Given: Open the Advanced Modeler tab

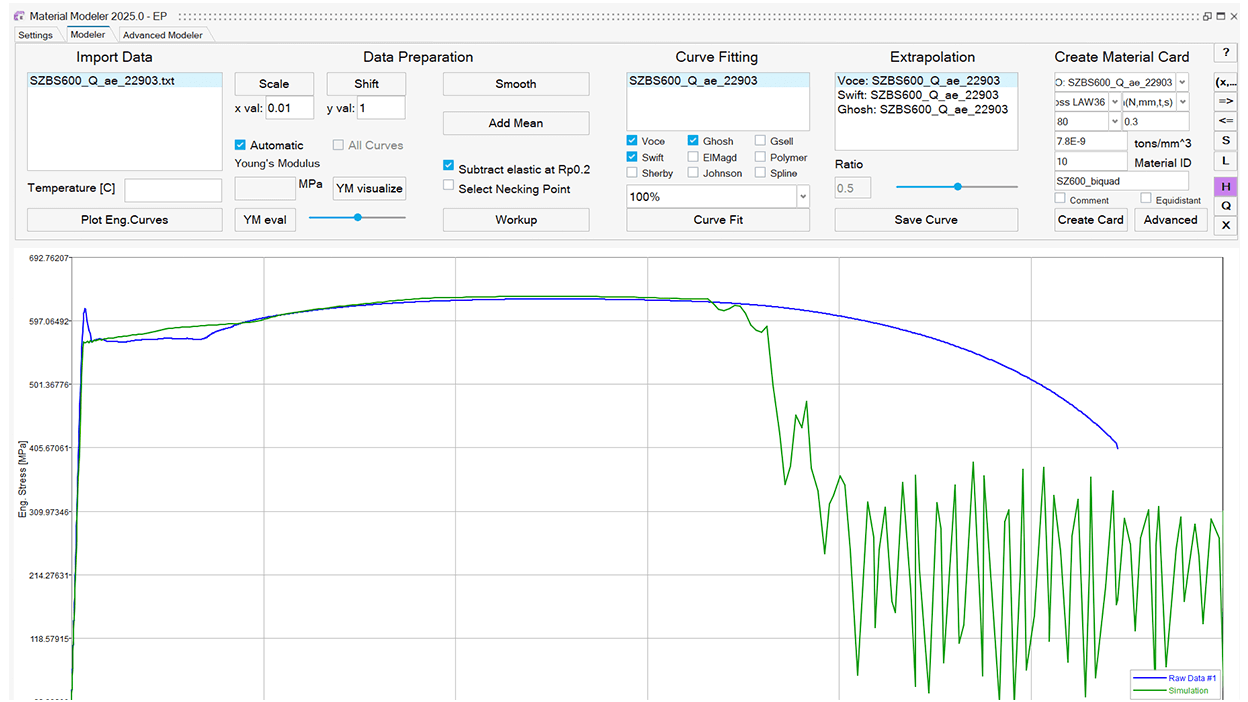Looking at the screenshot, I should pyautogui.click(x=162, y=35).
